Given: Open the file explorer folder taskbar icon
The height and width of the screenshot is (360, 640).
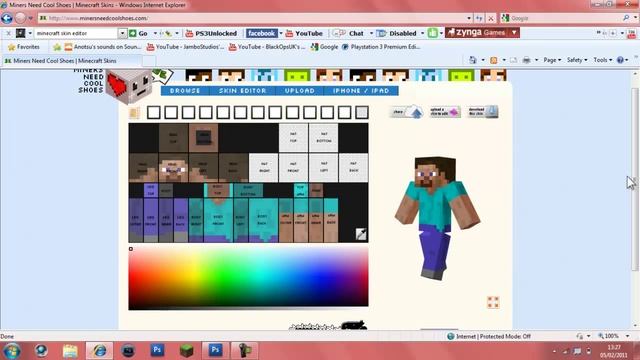Looking at the screenshot, I should (x=70, y=350).
